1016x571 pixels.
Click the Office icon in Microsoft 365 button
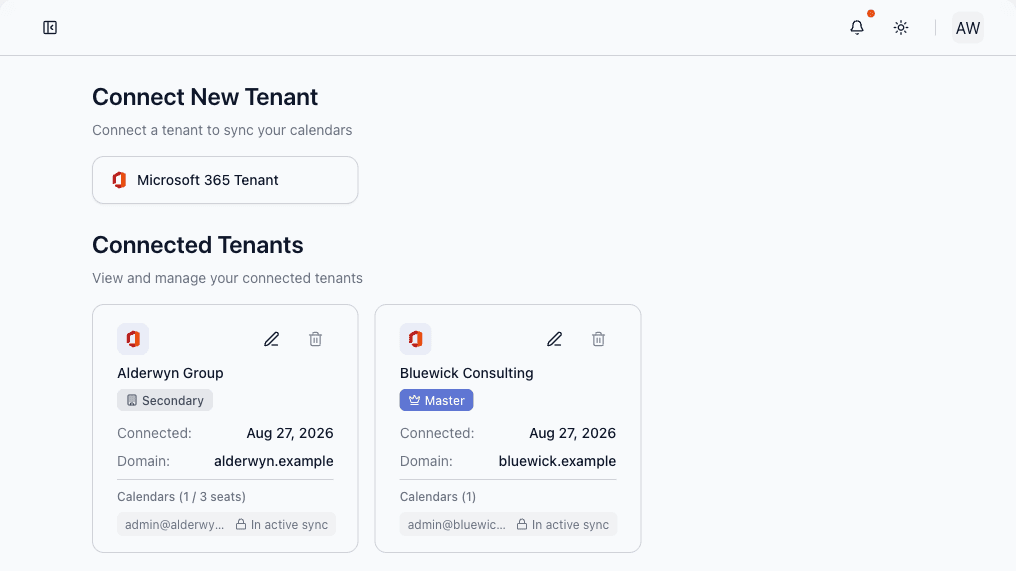click(x=119, y=180)
